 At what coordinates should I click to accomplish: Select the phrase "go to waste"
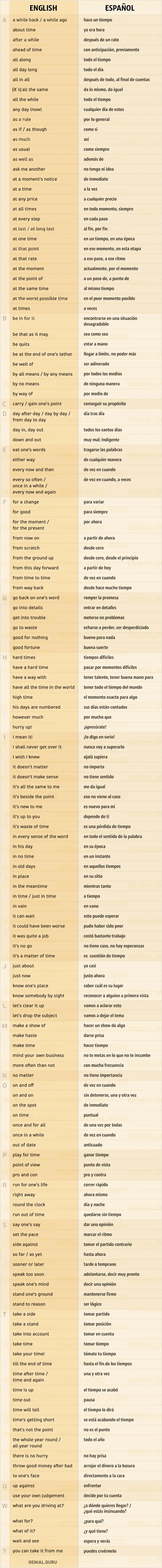(x=24, y=628)
